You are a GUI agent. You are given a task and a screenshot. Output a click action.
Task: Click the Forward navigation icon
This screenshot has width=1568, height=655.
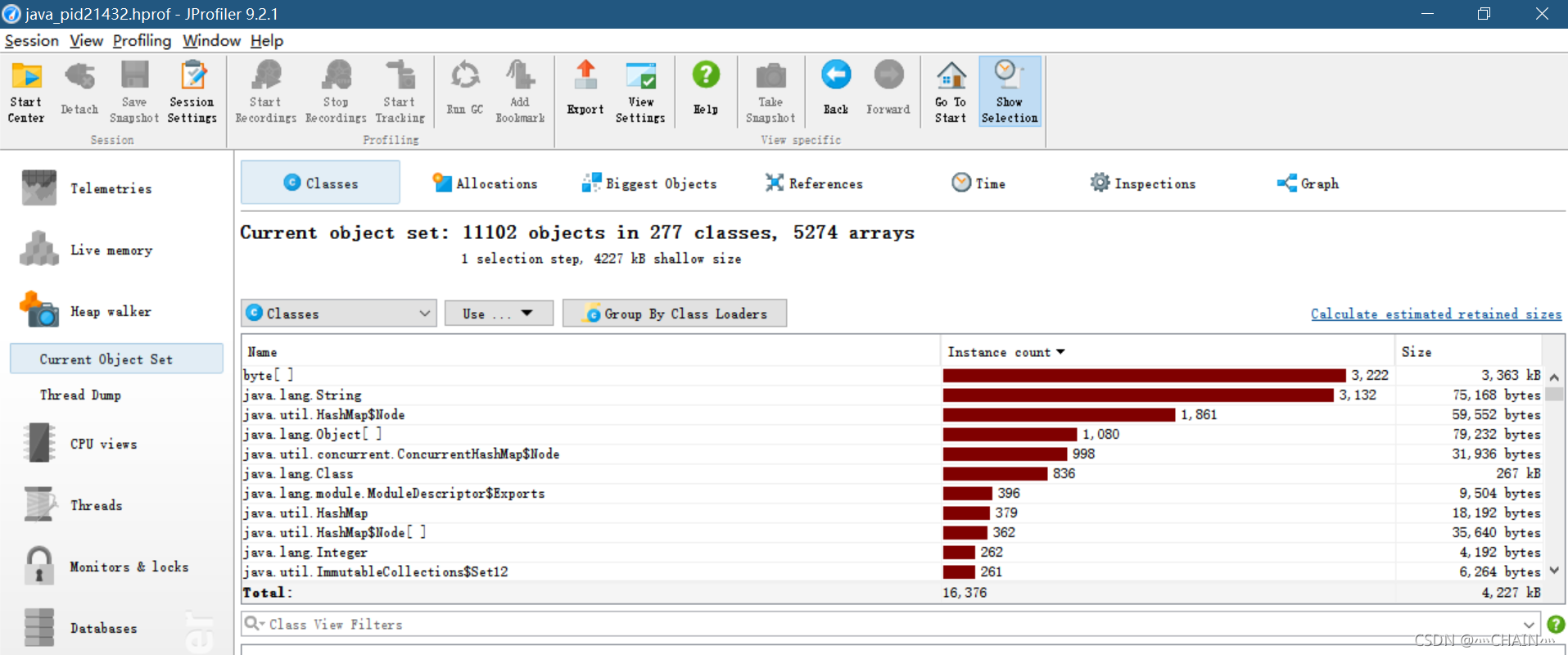coord(888,88)
